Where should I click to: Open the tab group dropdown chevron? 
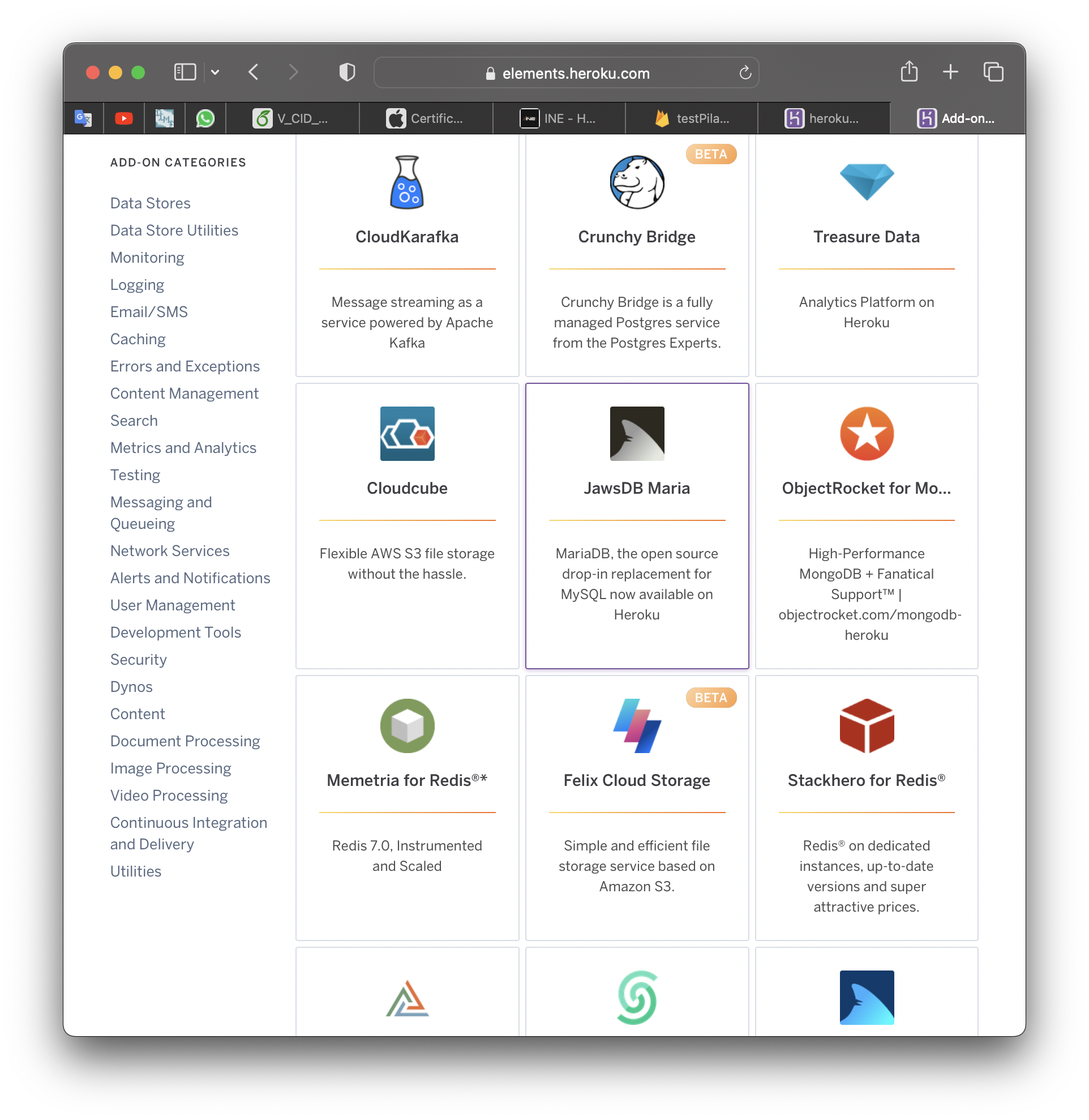coord(216,72)
